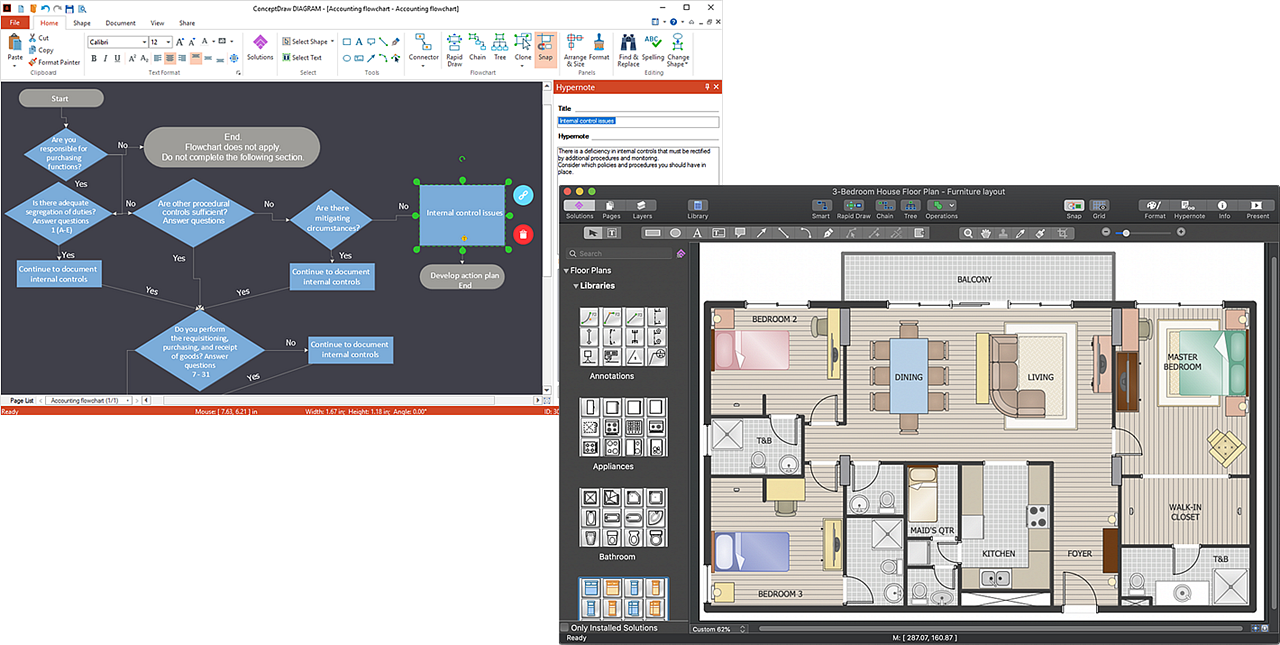Toggle the Pages view in the Floor Plan window
The height and width of the screenshot is (645, 1280).
pos(610,209)
